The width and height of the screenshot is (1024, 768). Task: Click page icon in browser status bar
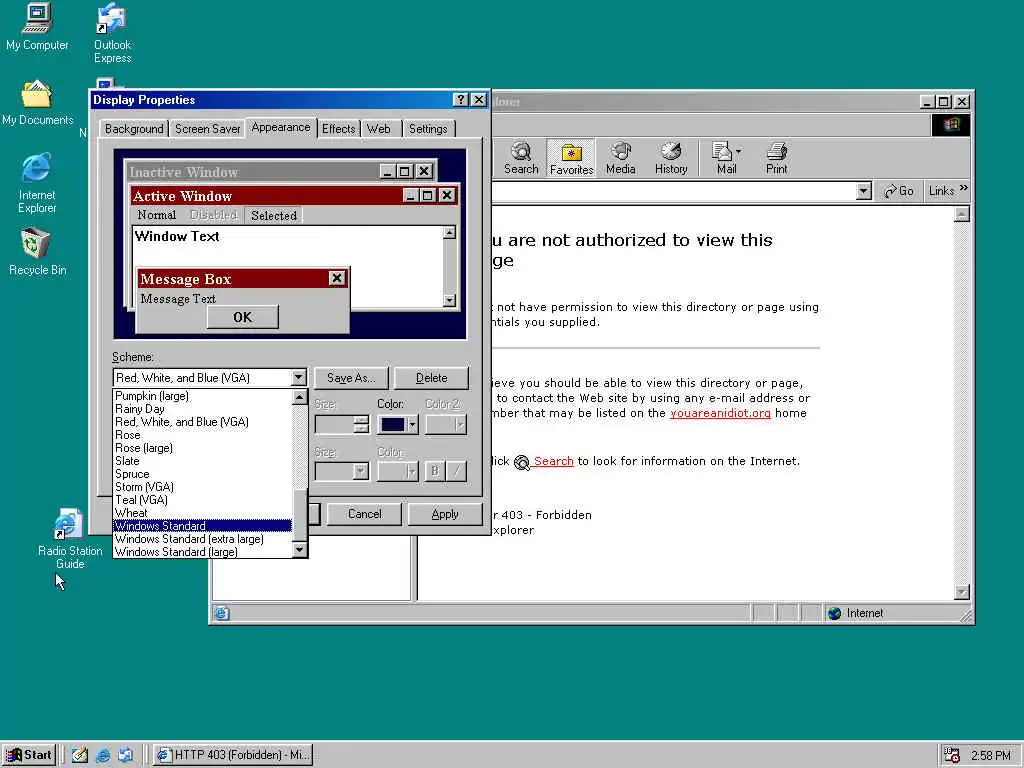point(222,613)
